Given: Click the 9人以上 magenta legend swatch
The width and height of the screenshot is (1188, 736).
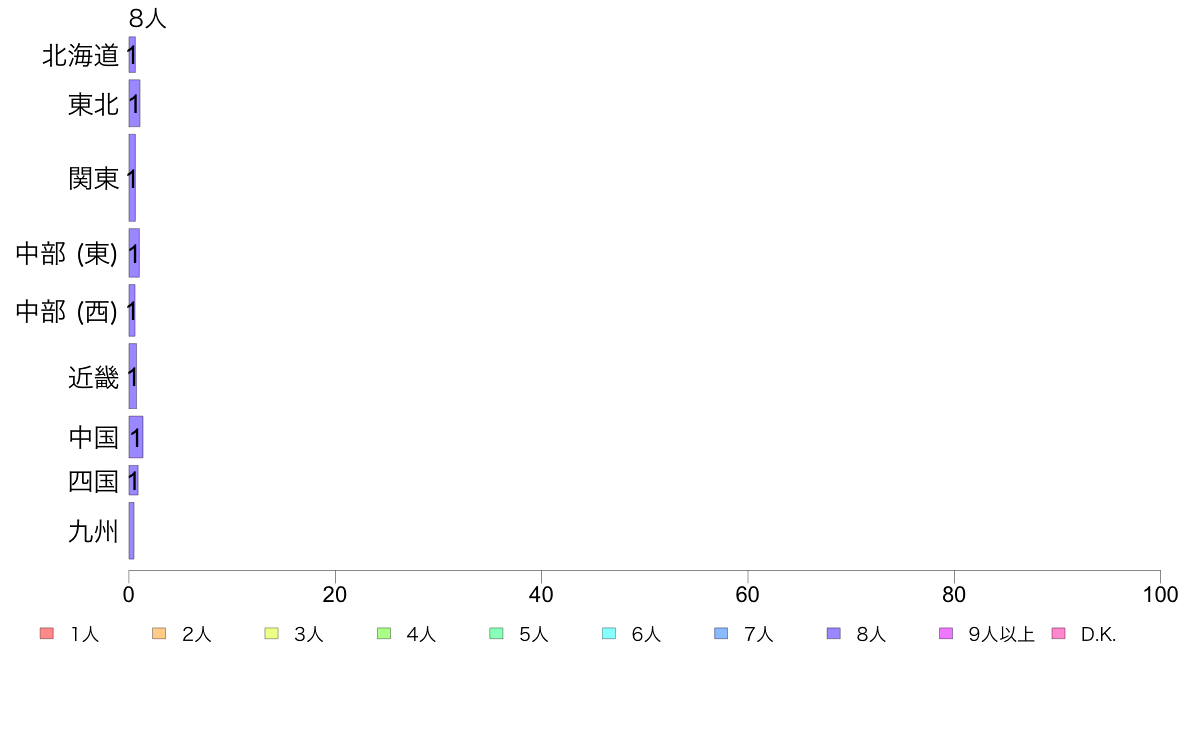Looking at the screenshot, I should click(x=946, y=634).
